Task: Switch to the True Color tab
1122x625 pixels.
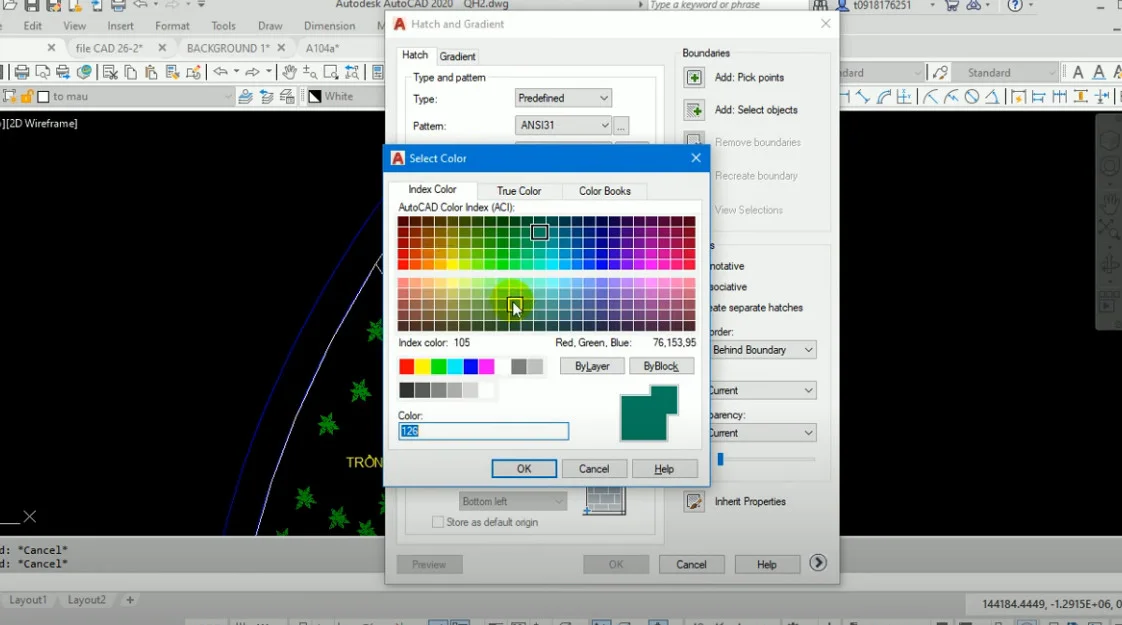Action: click(x=519, y=191)
